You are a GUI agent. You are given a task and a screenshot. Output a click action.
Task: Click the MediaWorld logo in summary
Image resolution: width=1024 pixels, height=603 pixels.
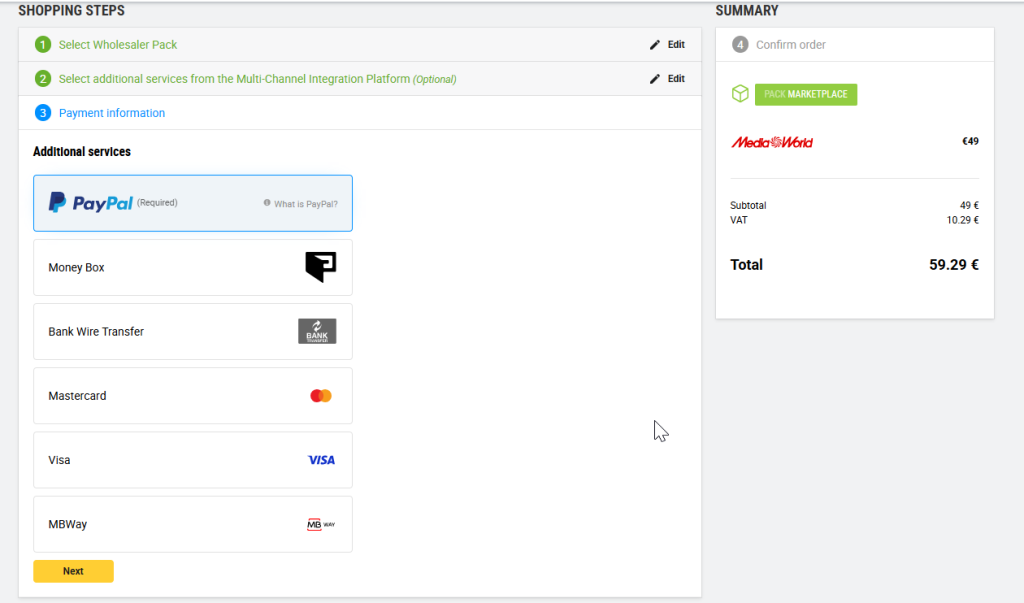[x=772, y=142]
